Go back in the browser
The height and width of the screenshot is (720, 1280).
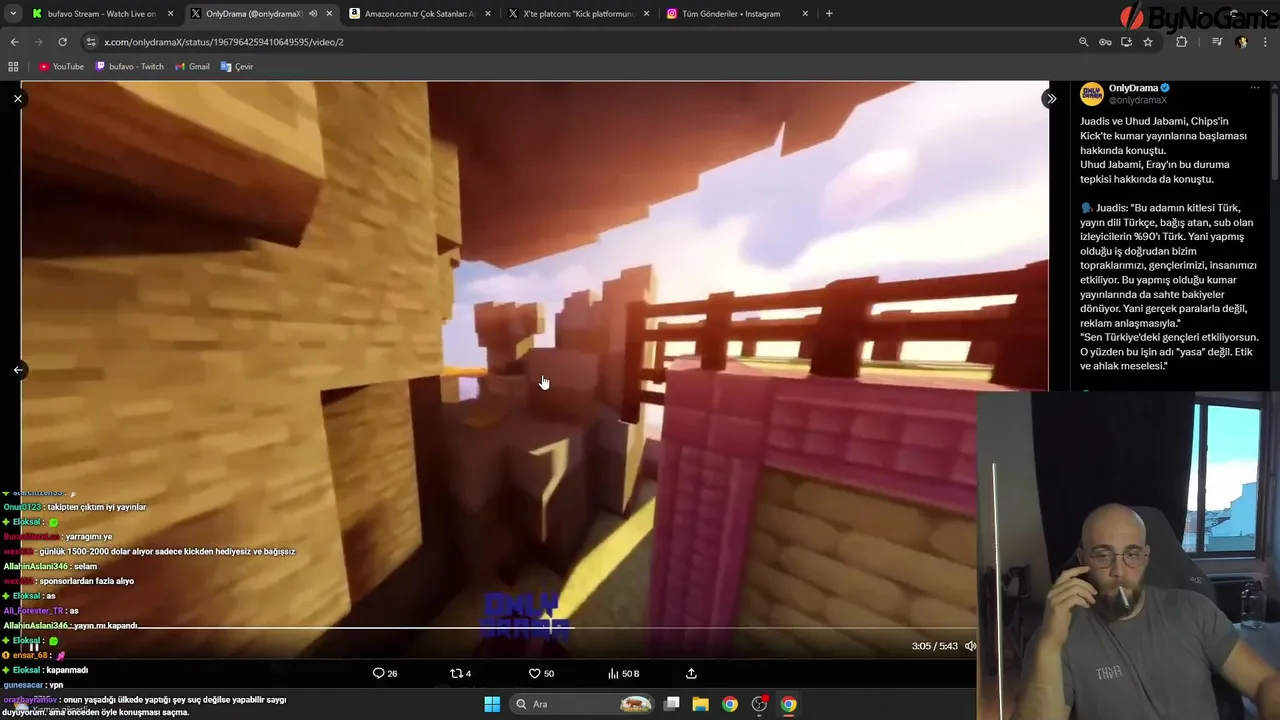[x=14, y=42]
